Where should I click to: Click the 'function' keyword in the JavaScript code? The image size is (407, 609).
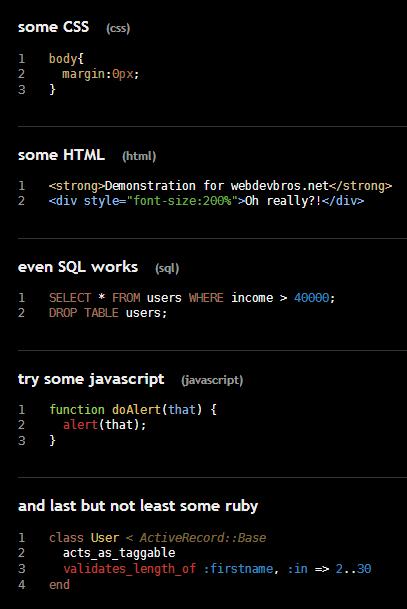(x=77, y=410)
